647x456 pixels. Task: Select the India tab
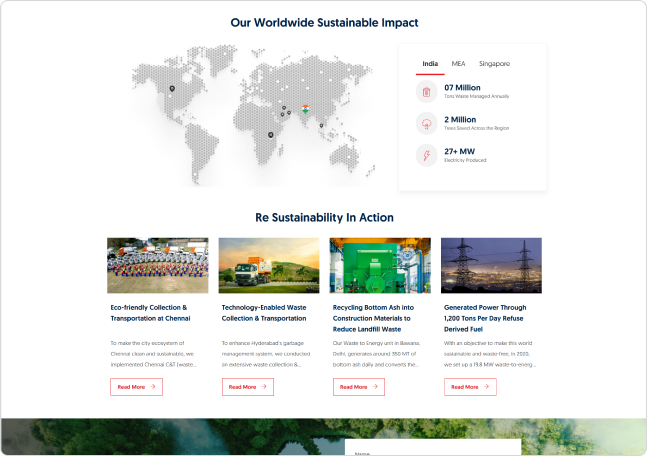coord(430,64)
